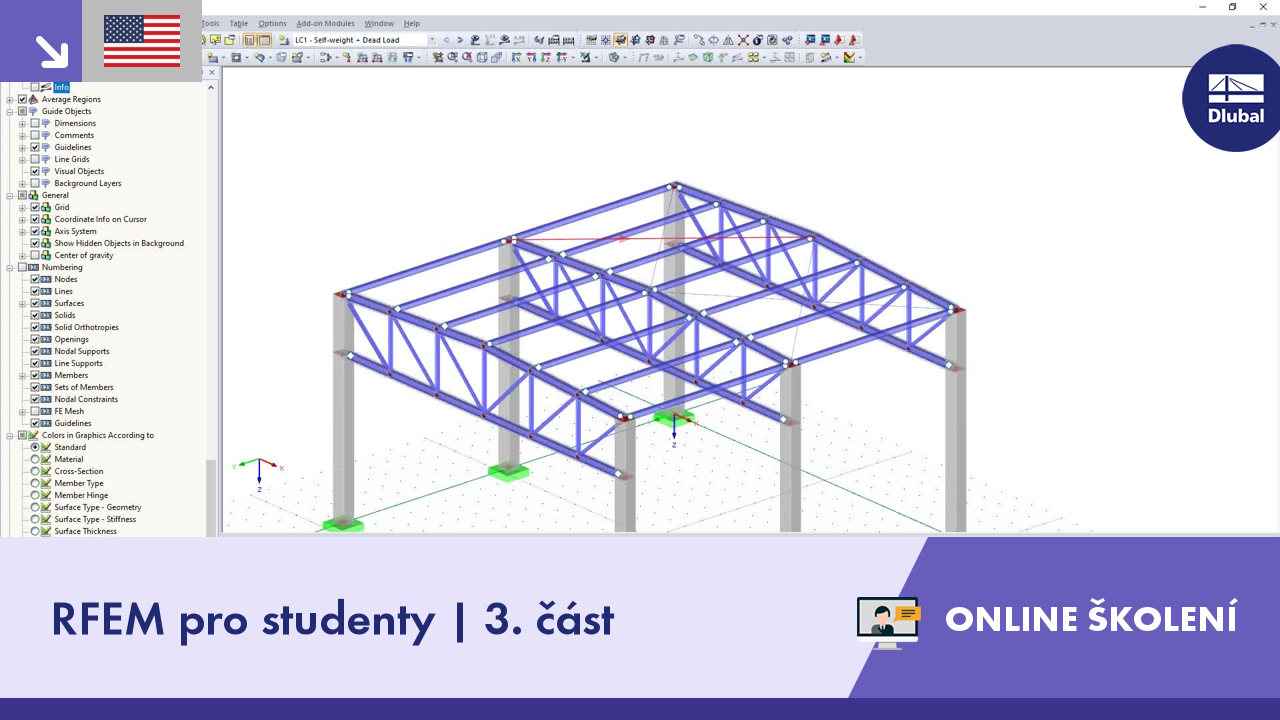This screenshot has width=1280, height=720.
Task: Click the Material color option icon
Action: coord(46,459)
